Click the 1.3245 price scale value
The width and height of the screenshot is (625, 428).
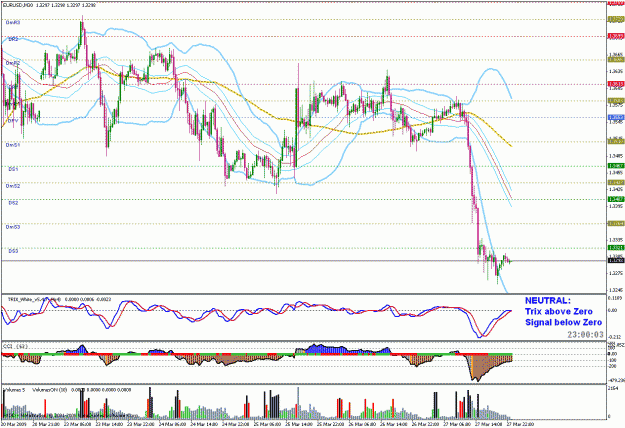(616, 290)
